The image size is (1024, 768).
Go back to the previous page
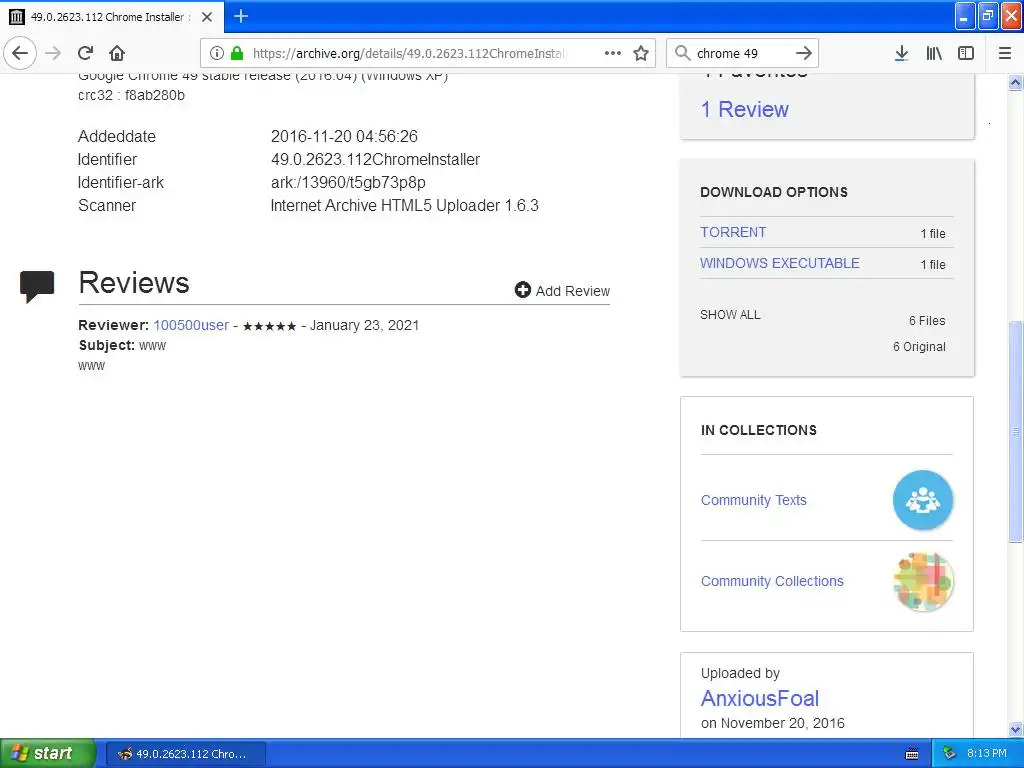point(20,53)
